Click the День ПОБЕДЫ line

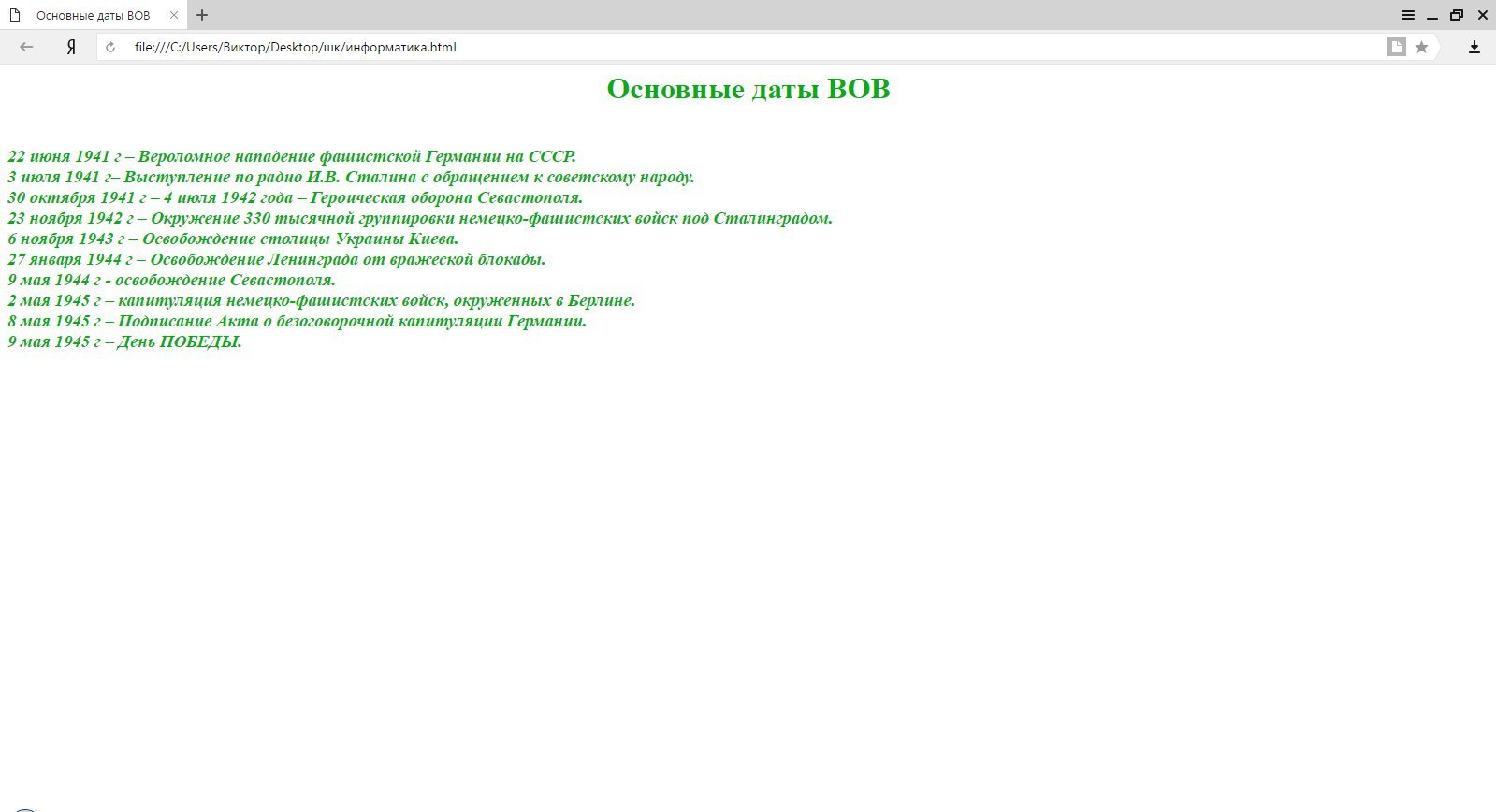(x=124, y=341)
